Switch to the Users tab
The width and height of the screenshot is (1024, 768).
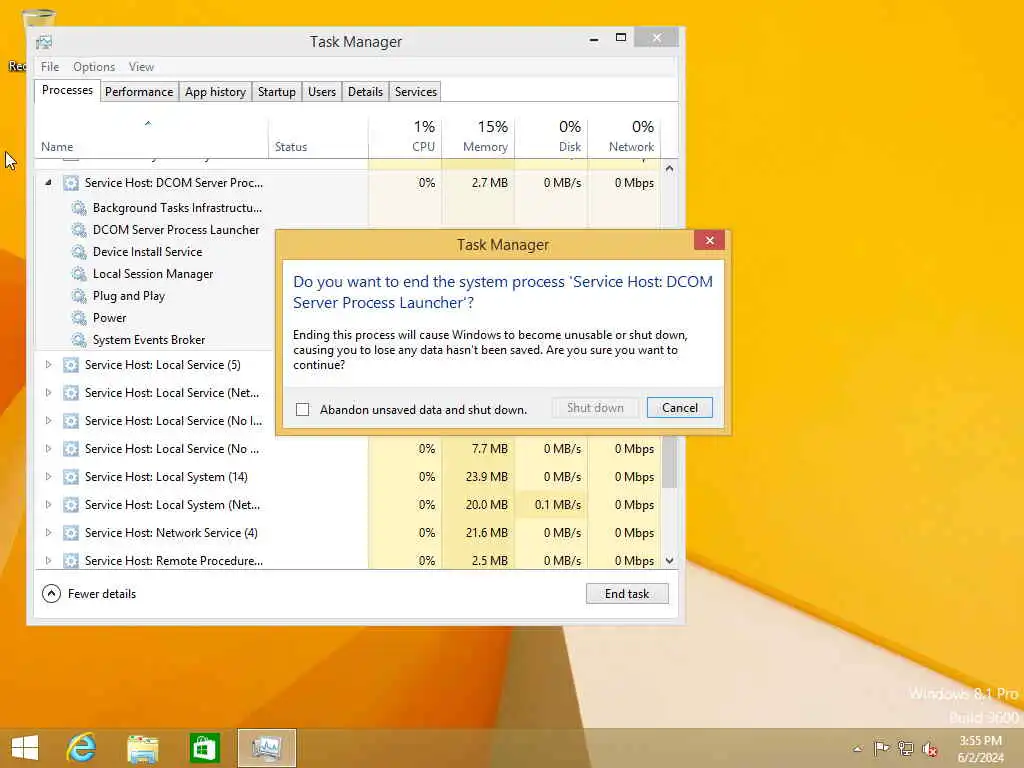[322, 92]
